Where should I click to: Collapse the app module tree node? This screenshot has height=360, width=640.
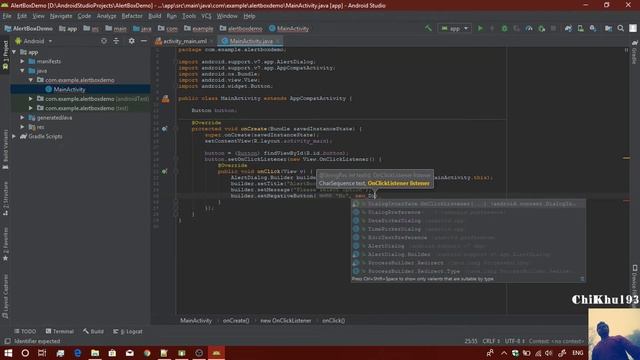coord(14,52)
